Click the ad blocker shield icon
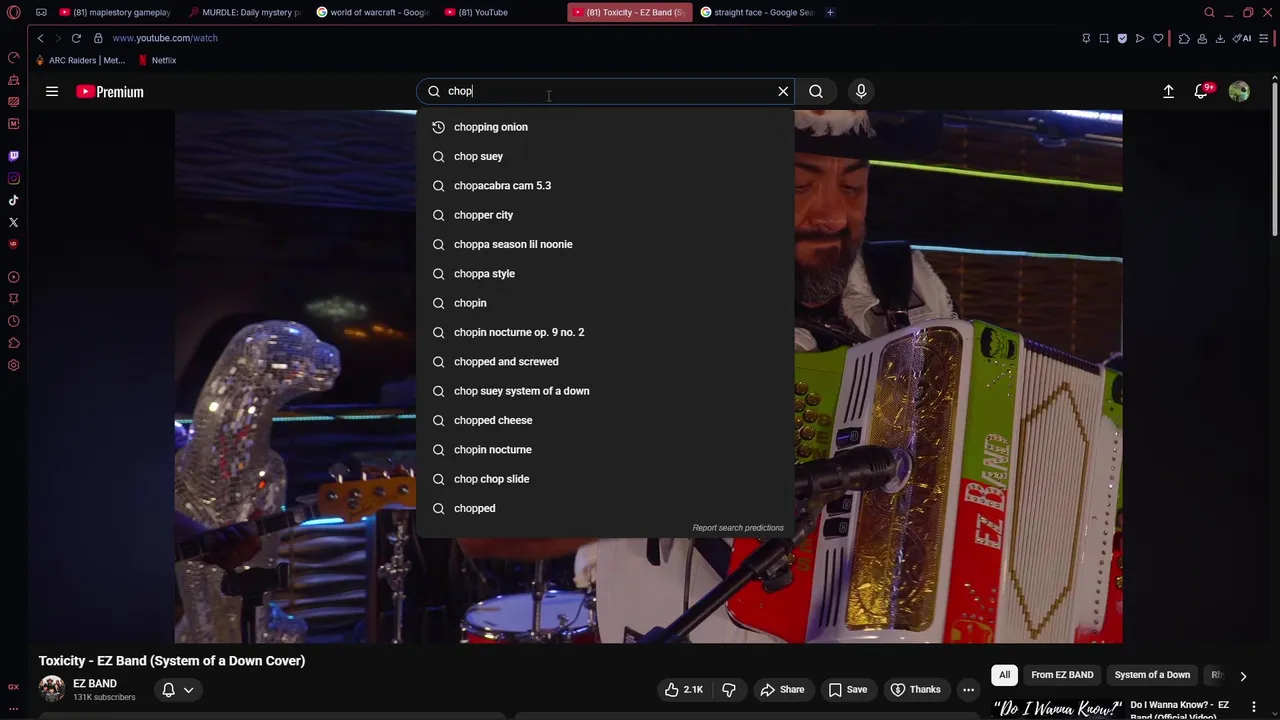Viewport: 1280px width, 720px height. click(x=1122, y=38)
